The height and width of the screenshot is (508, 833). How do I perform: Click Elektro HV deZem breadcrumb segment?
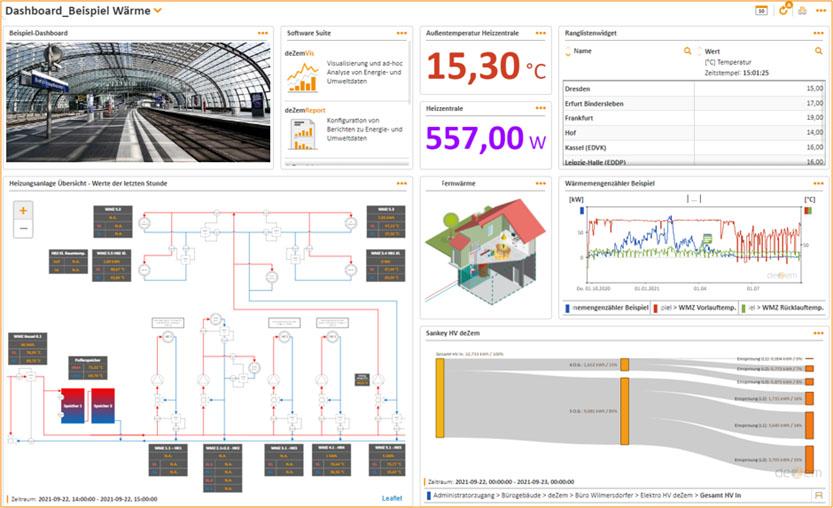pyautogui.click(x=666, y=495)
